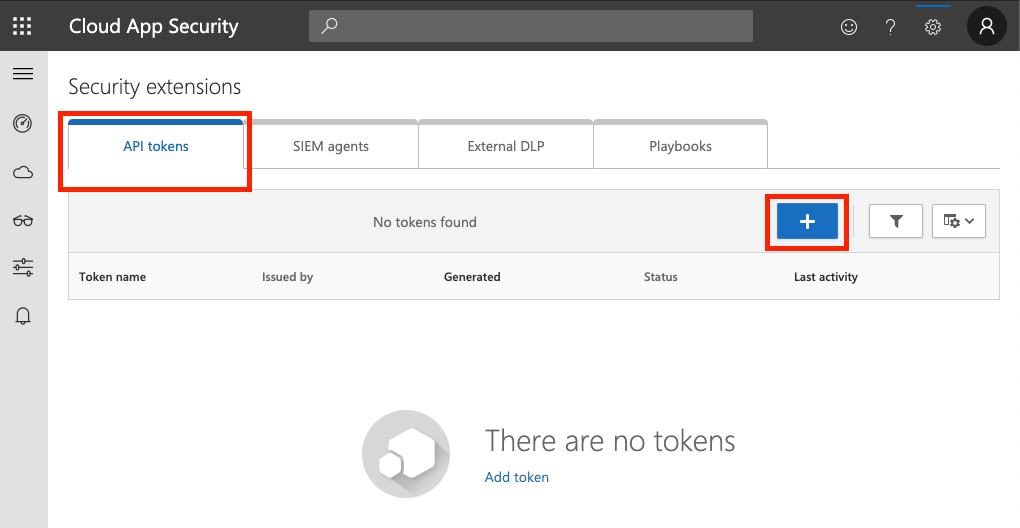Viewport: 1020px width, 528px height.
Task: Select the API tokens tab
Action: 156,146
